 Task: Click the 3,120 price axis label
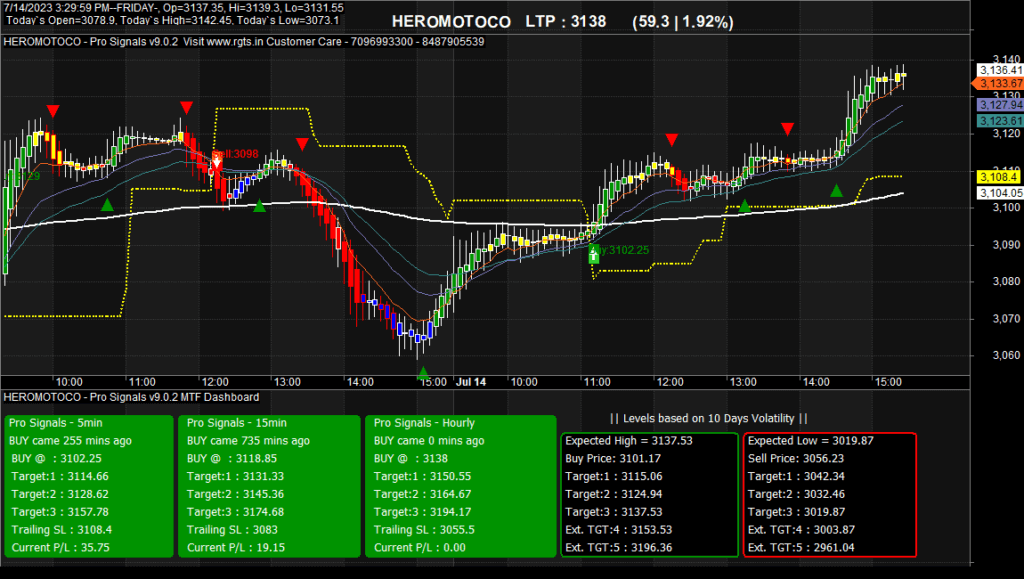point(1006,134)
